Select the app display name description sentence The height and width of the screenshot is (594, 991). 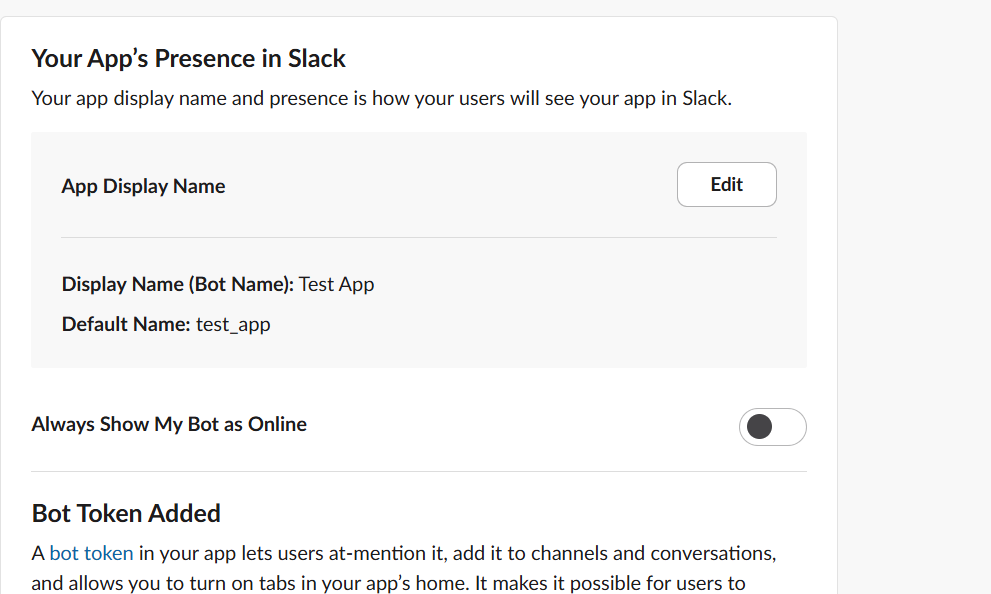tap(382, 99)
